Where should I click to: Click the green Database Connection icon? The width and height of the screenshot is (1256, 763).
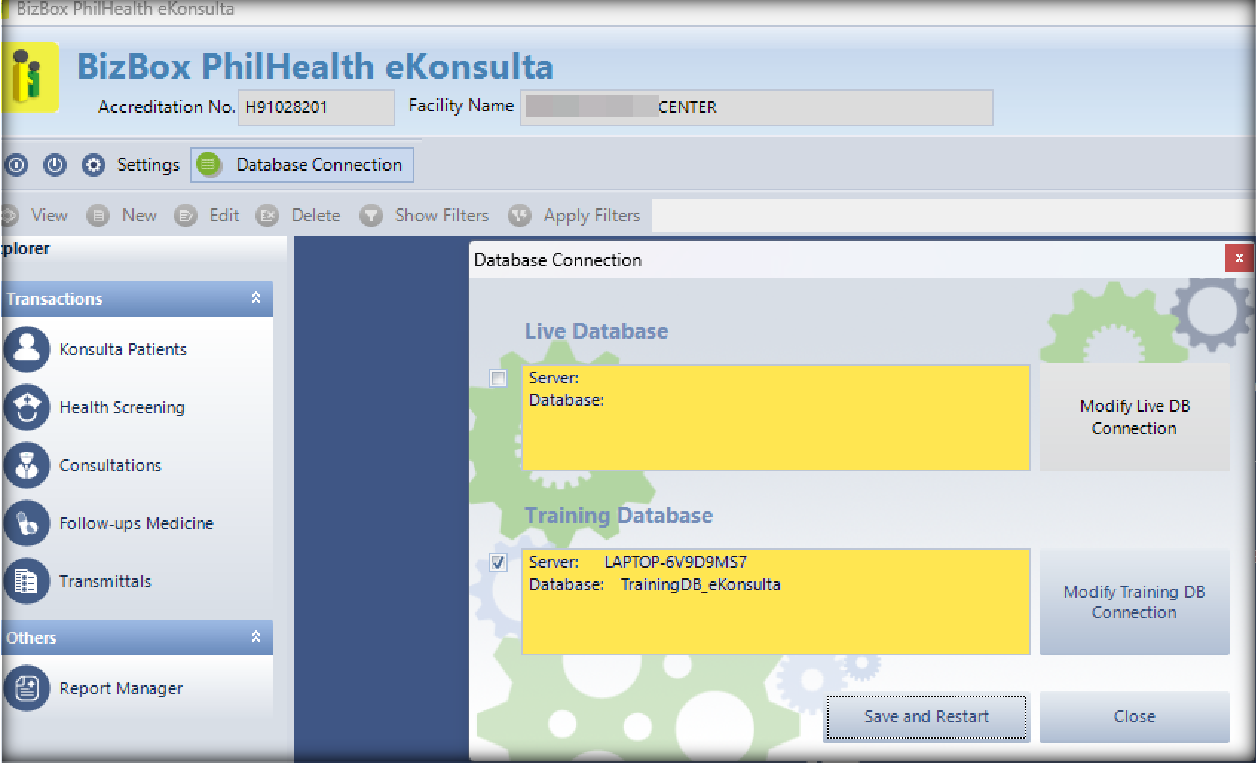[x=209, y=165]
